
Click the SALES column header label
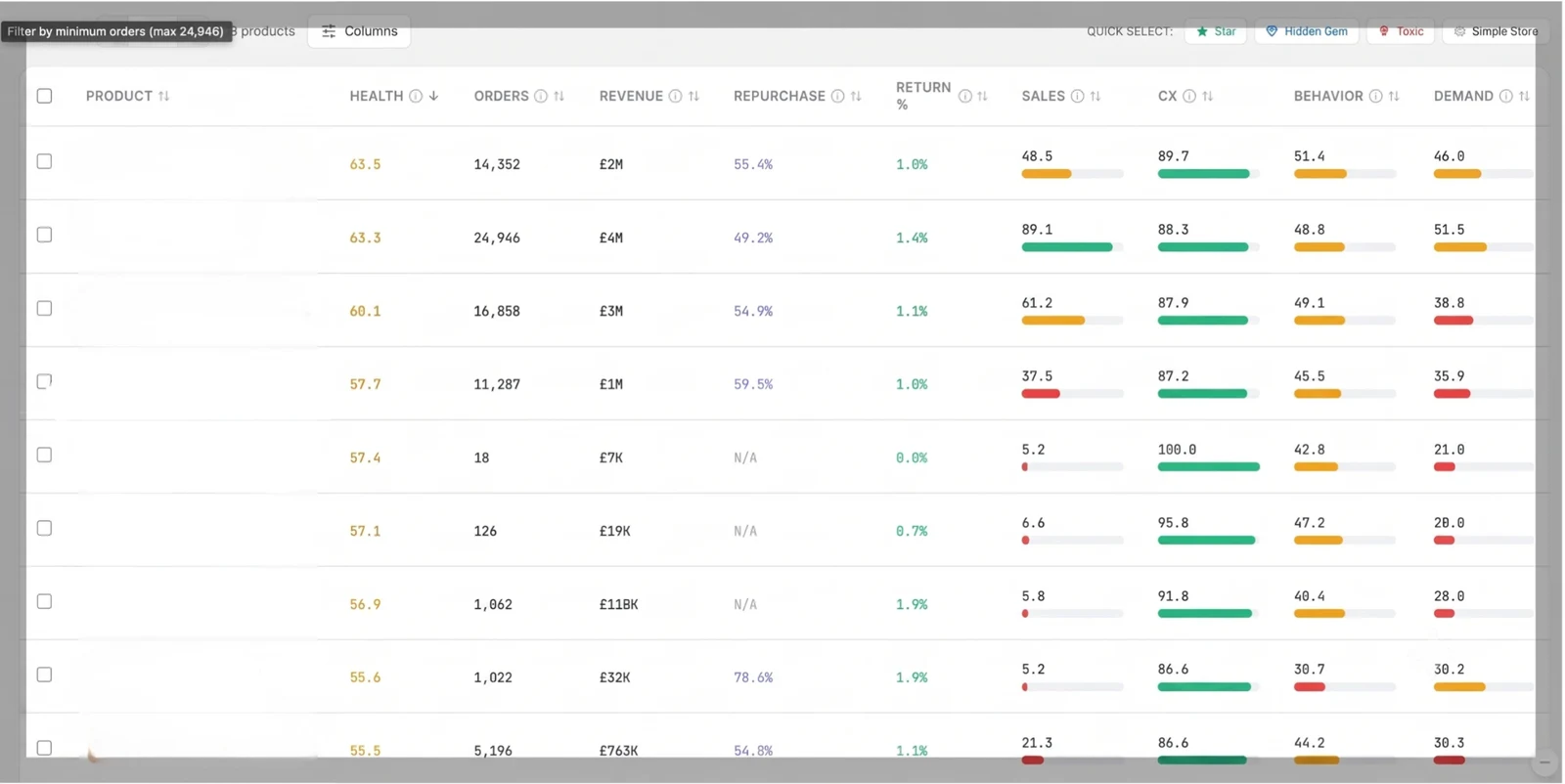tap(1043, 96)
